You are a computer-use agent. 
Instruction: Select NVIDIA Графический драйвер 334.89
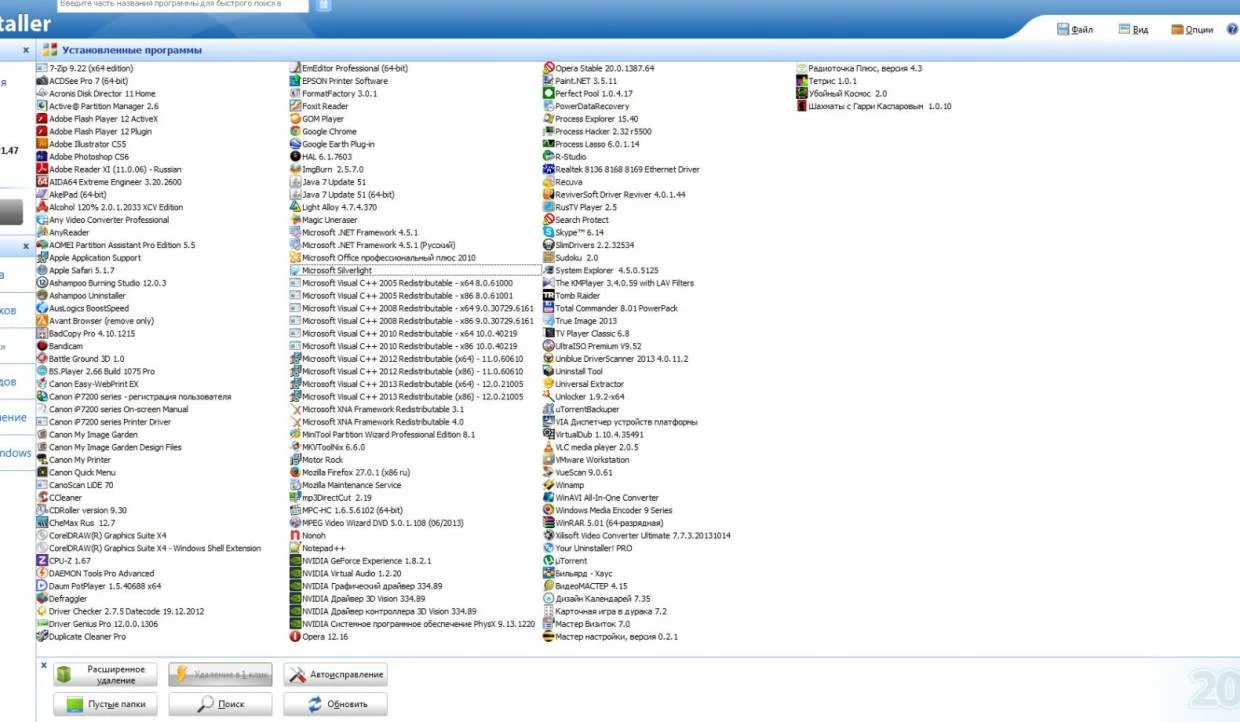tap(365, 586)
